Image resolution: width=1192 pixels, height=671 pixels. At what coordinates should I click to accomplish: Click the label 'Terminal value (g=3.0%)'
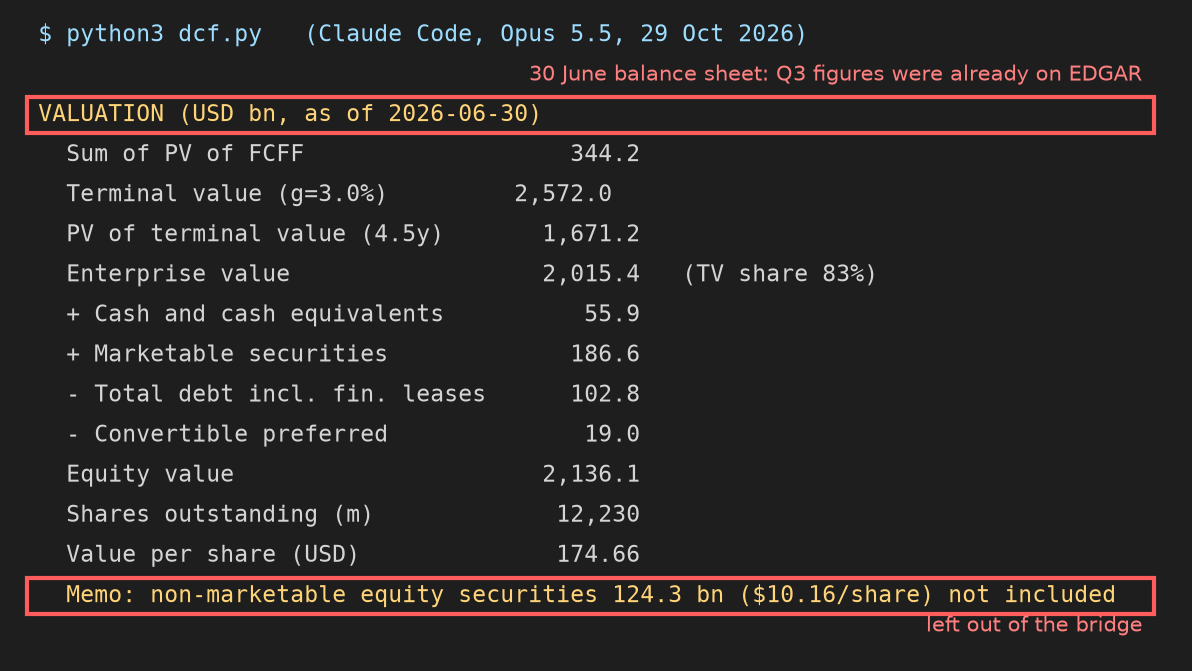(227, 194)
